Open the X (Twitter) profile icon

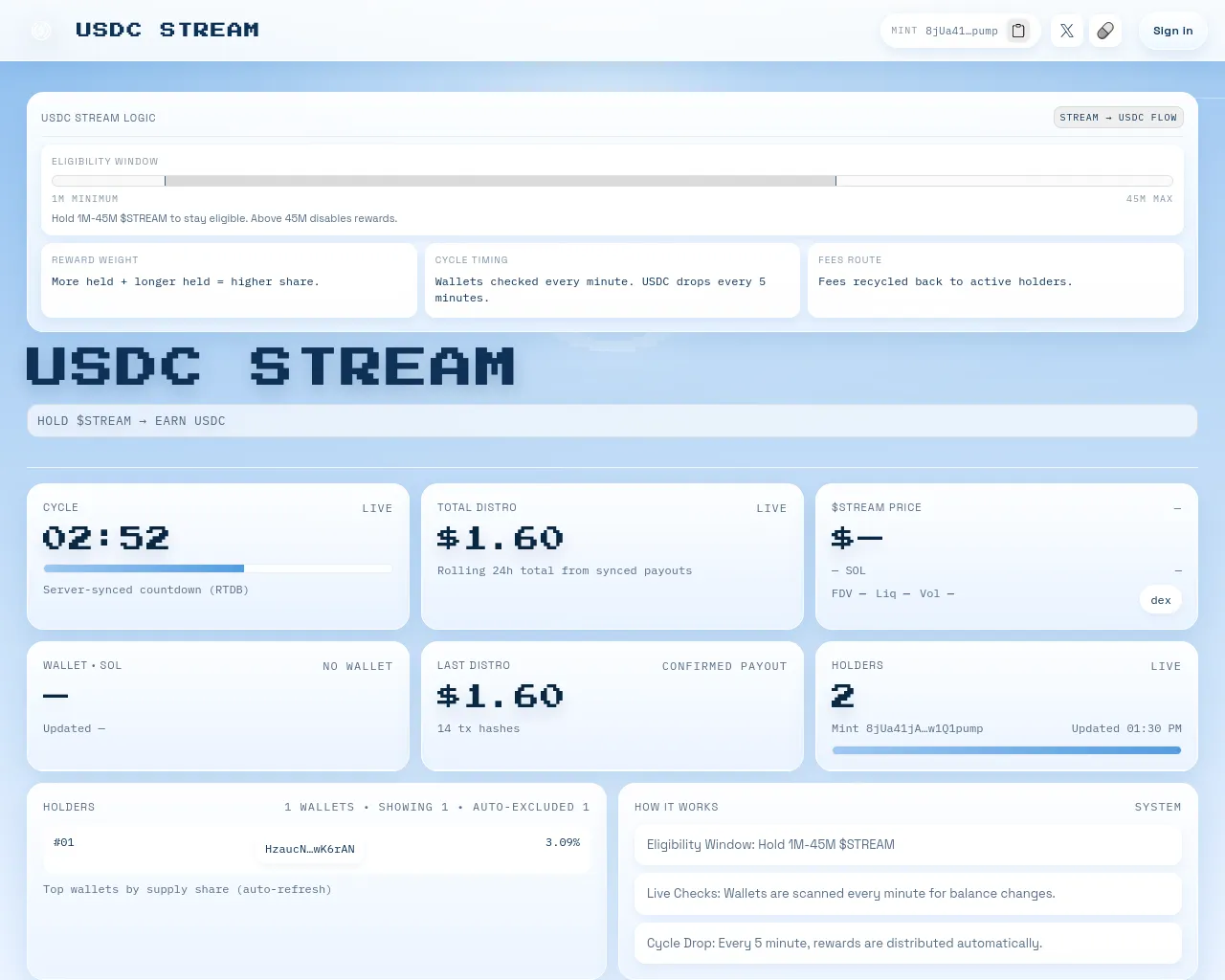tap(1067, 31)
